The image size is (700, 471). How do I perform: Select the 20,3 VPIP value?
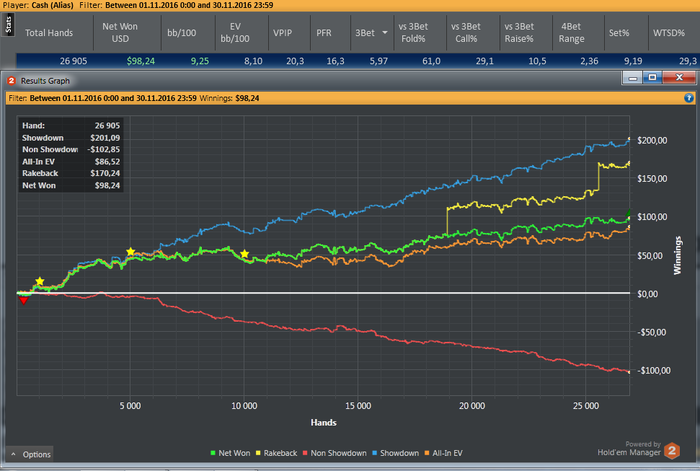click(x=295, y=61)
